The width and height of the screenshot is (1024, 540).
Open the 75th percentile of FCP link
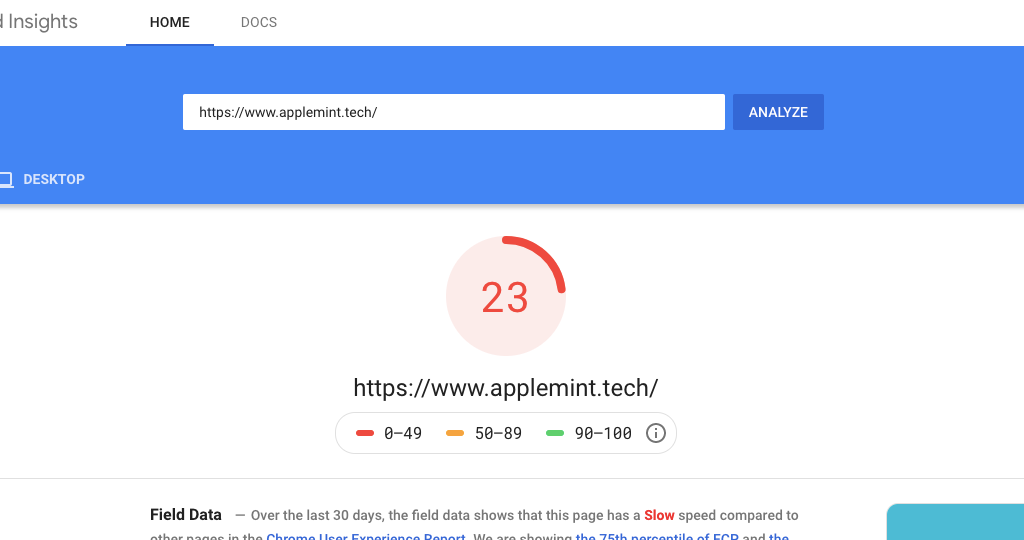(658, 537)
